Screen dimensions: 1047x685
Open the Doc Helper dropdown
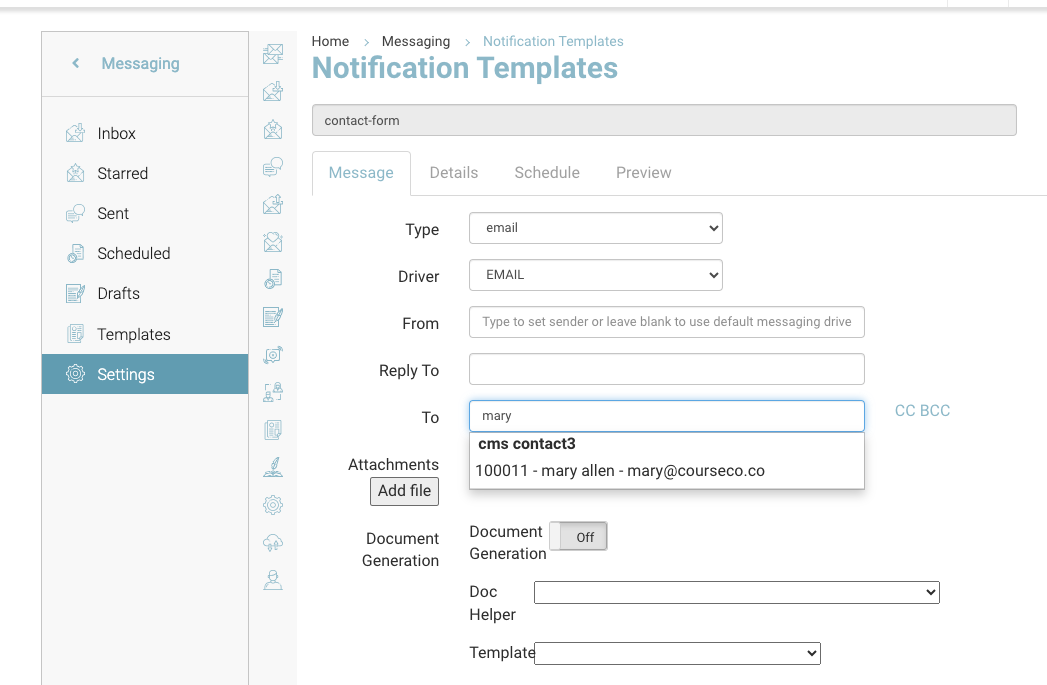pos(736,593)
